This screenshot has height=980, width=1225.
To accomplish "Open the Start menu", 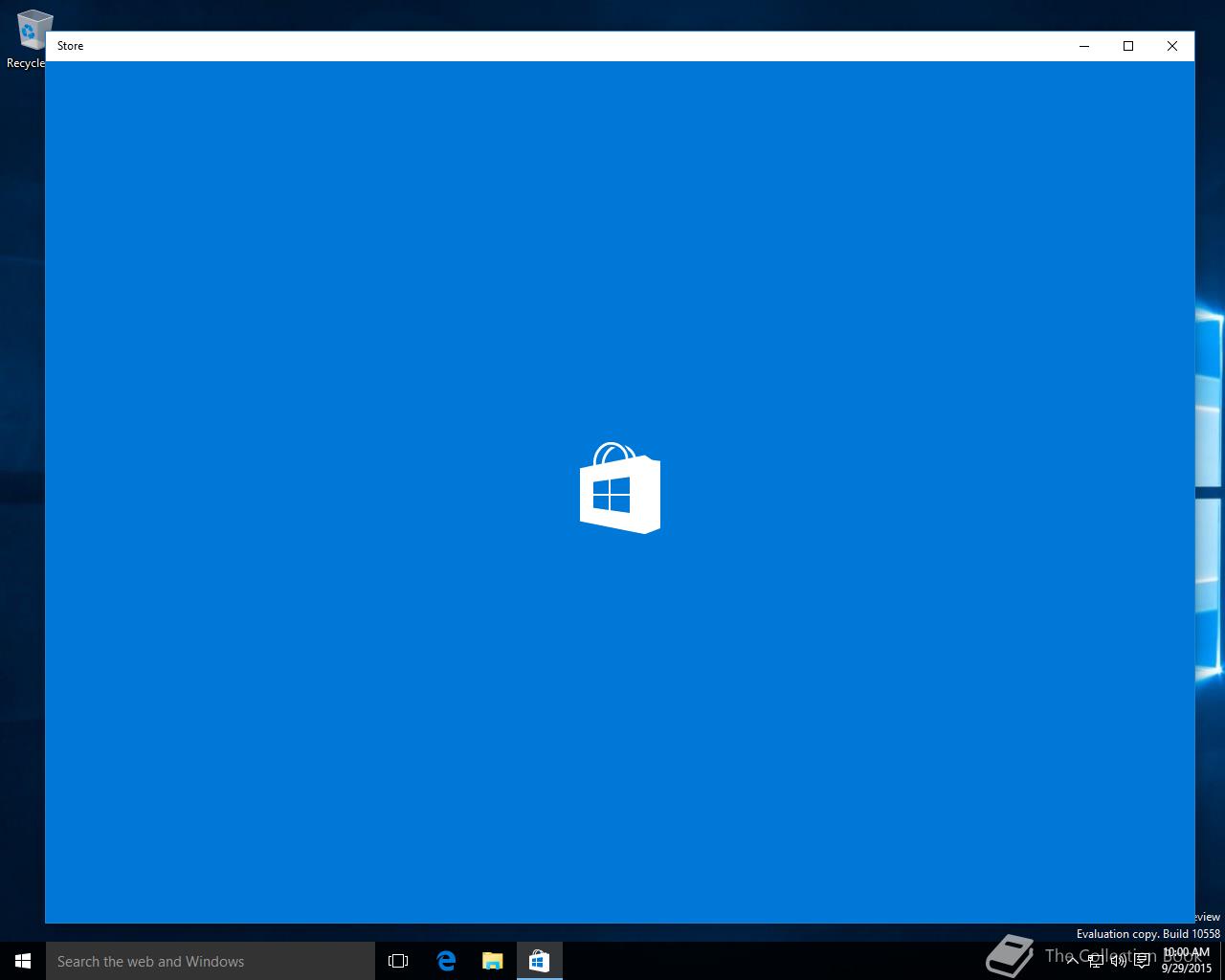I will pos(23,961).
